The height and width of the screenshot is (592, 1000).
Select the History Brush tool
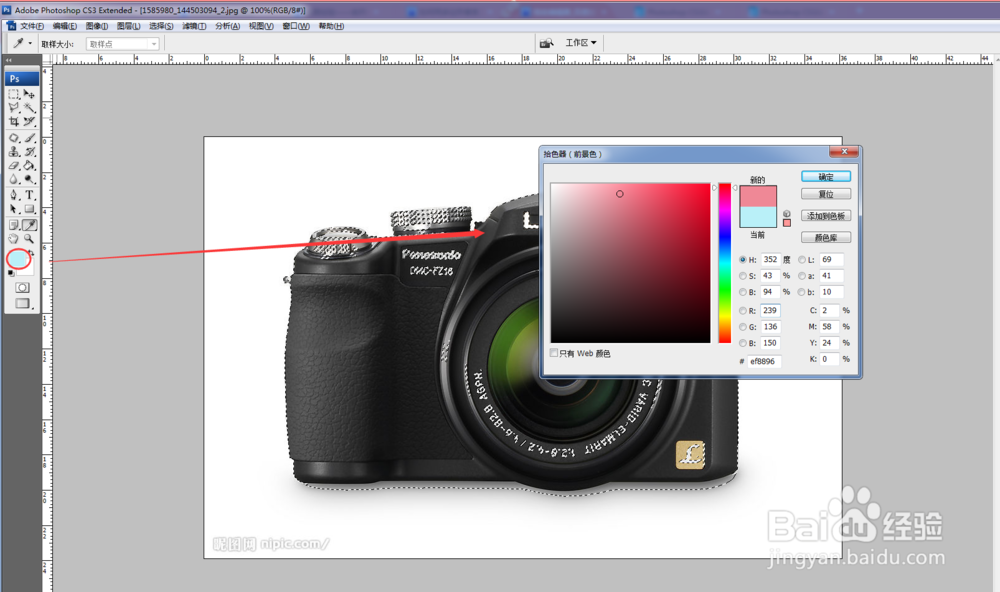(29, 152)
